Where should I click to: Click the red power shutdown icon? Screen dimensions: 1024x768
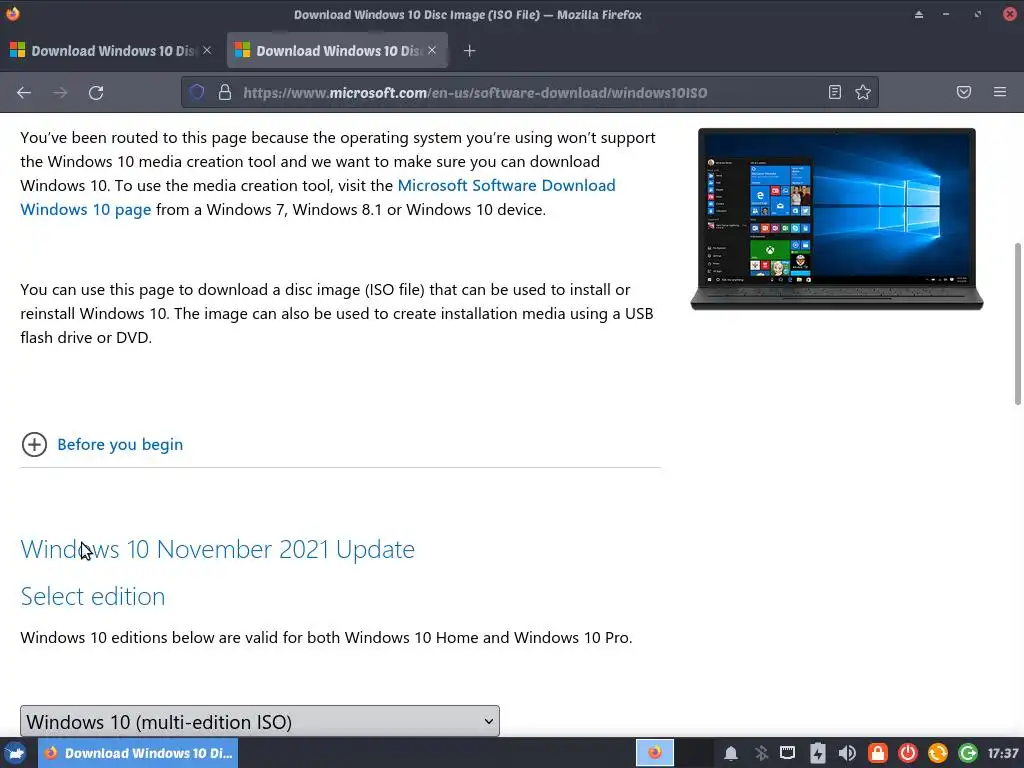908,753
